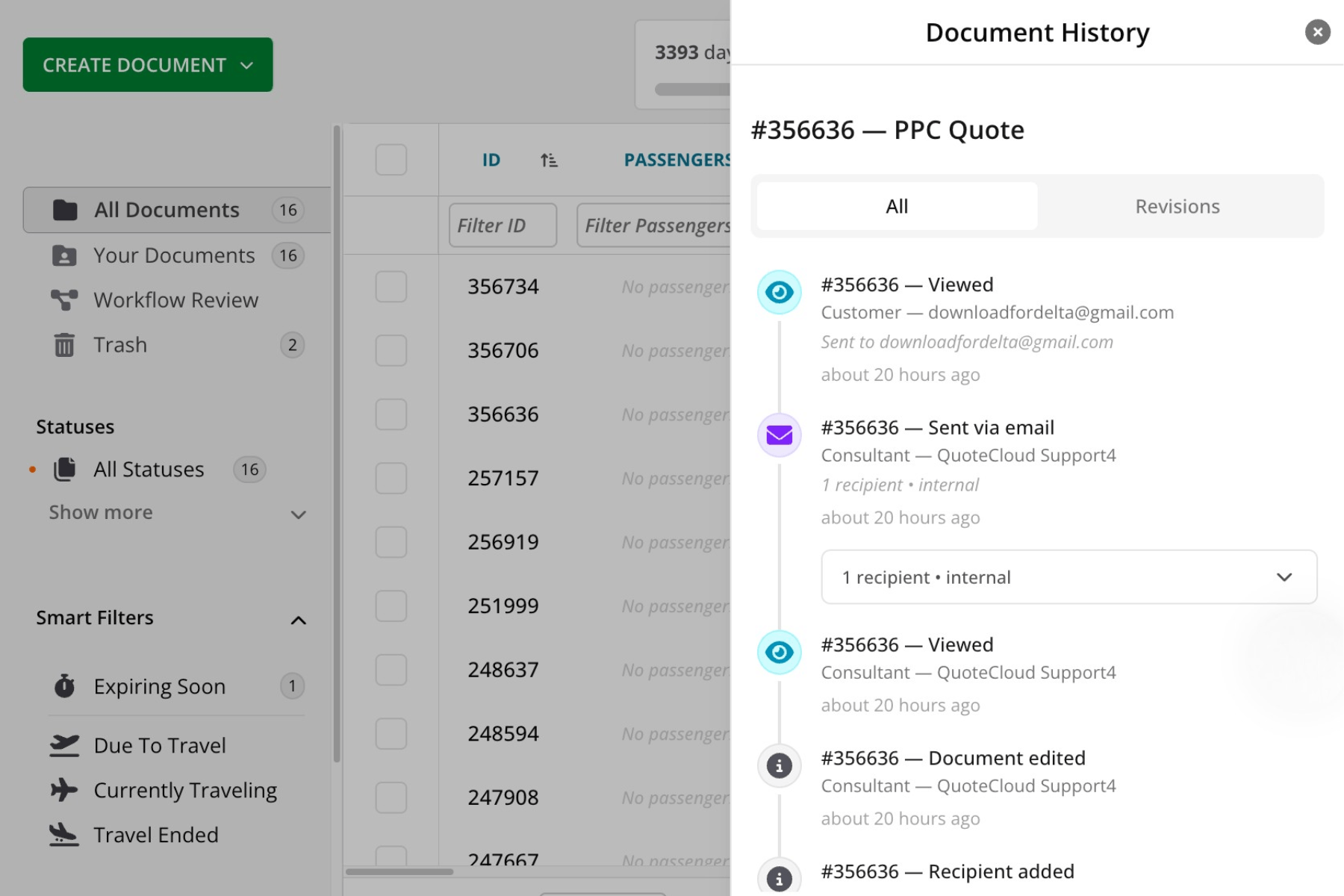
Task: Expand the 1 recipient internal dropdown
Action: 1068,577
